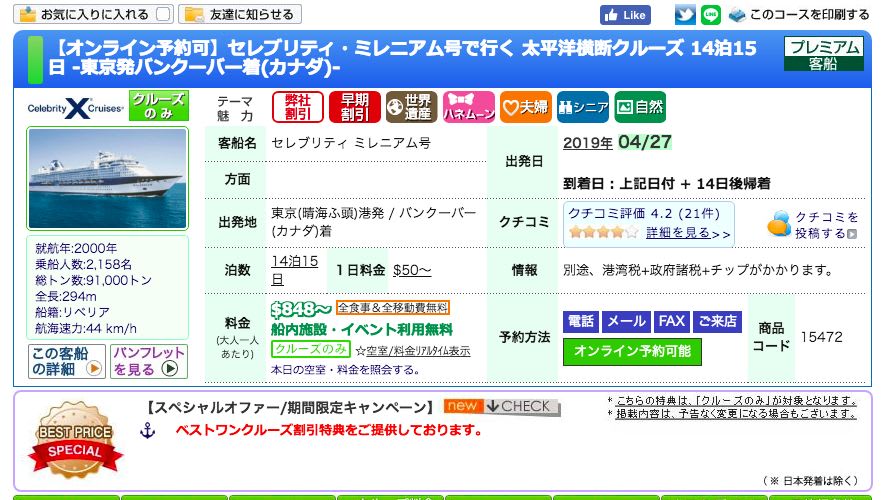This screenshot has width=882, height=500.
Task: Click the chat bubble review icon
Action: (x=779, y=224)
